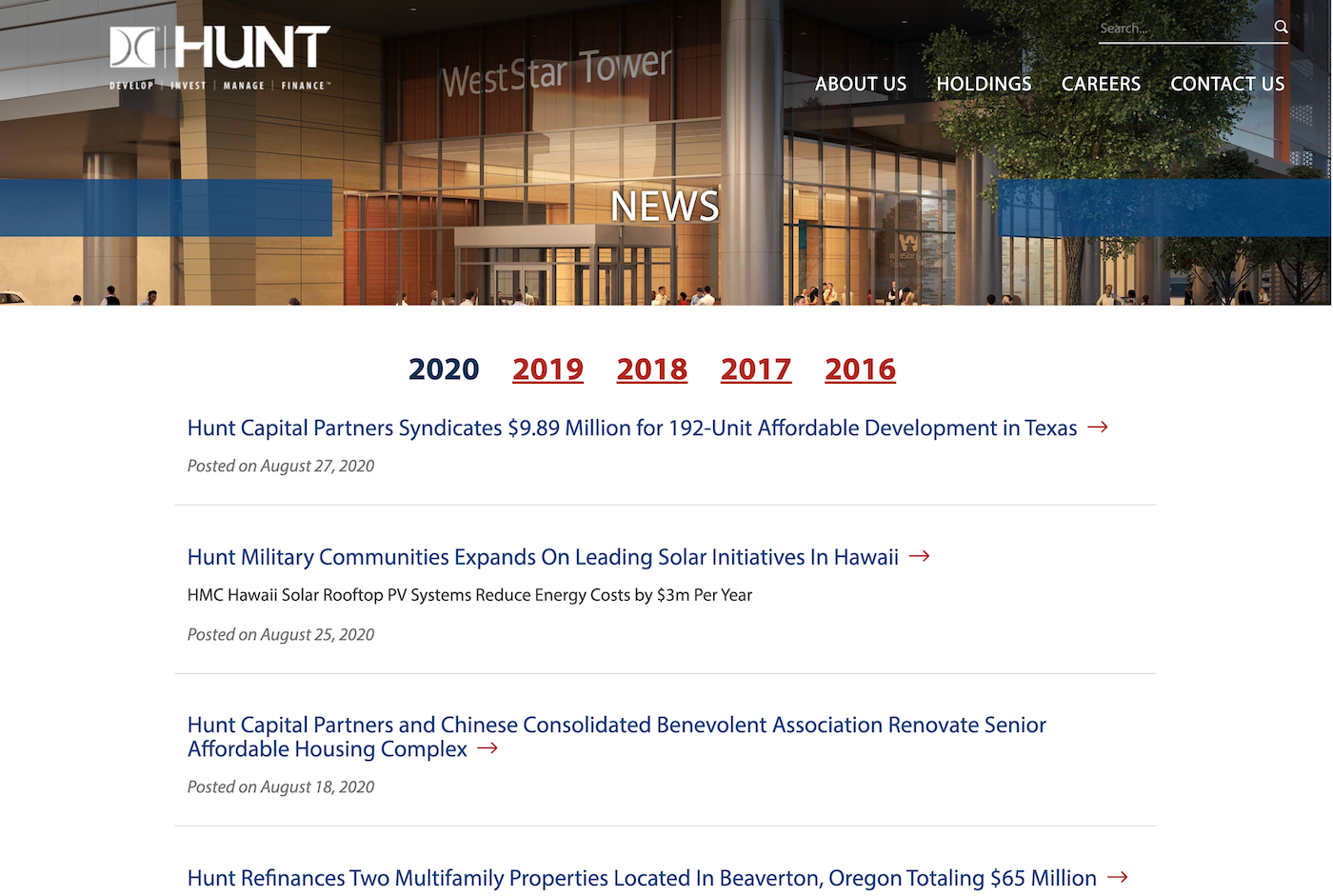This screenshot has width=1333, height=896.
Task: Click the NEWS page heading
Action: pyautogui.click(x=665, y=207)
